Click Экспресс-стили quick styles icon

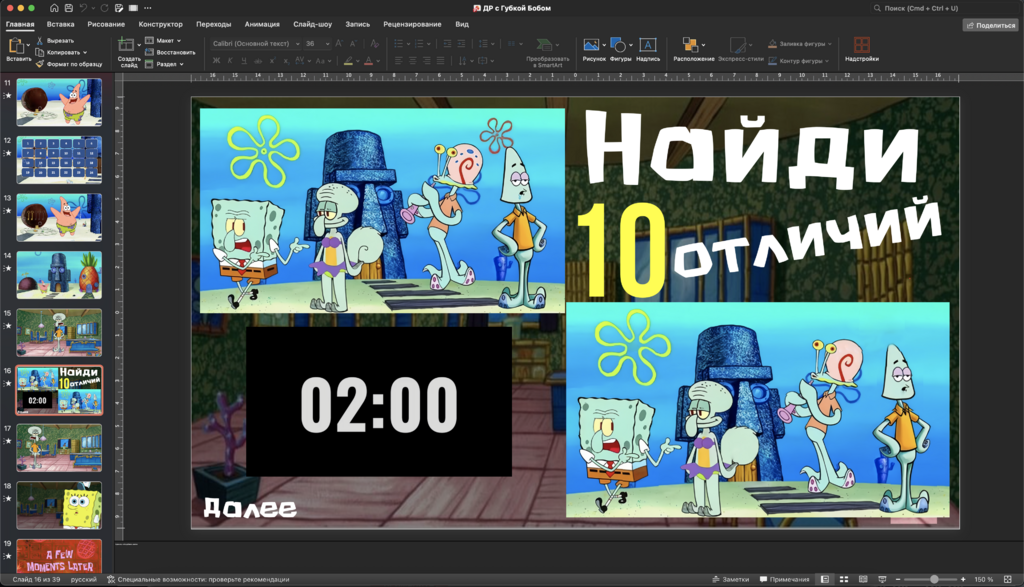coord(737,45)
